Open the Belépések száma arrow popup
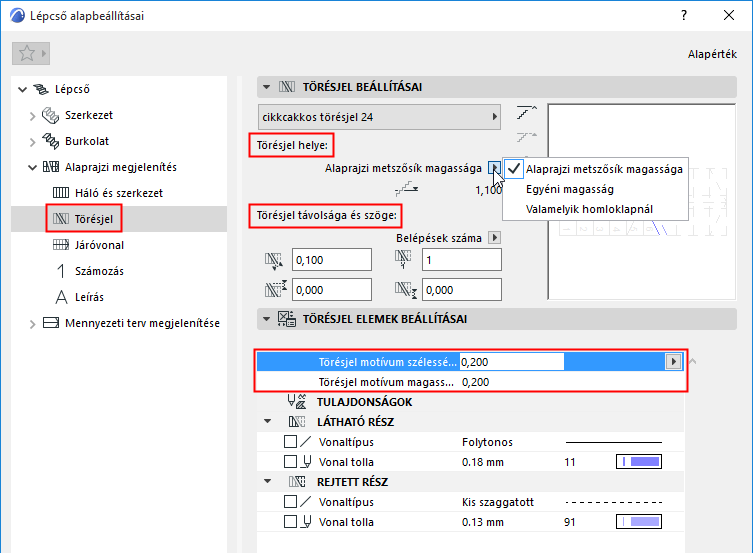Image resolution: width=753 pixels, height=553 pixels. tap(494, 238)
